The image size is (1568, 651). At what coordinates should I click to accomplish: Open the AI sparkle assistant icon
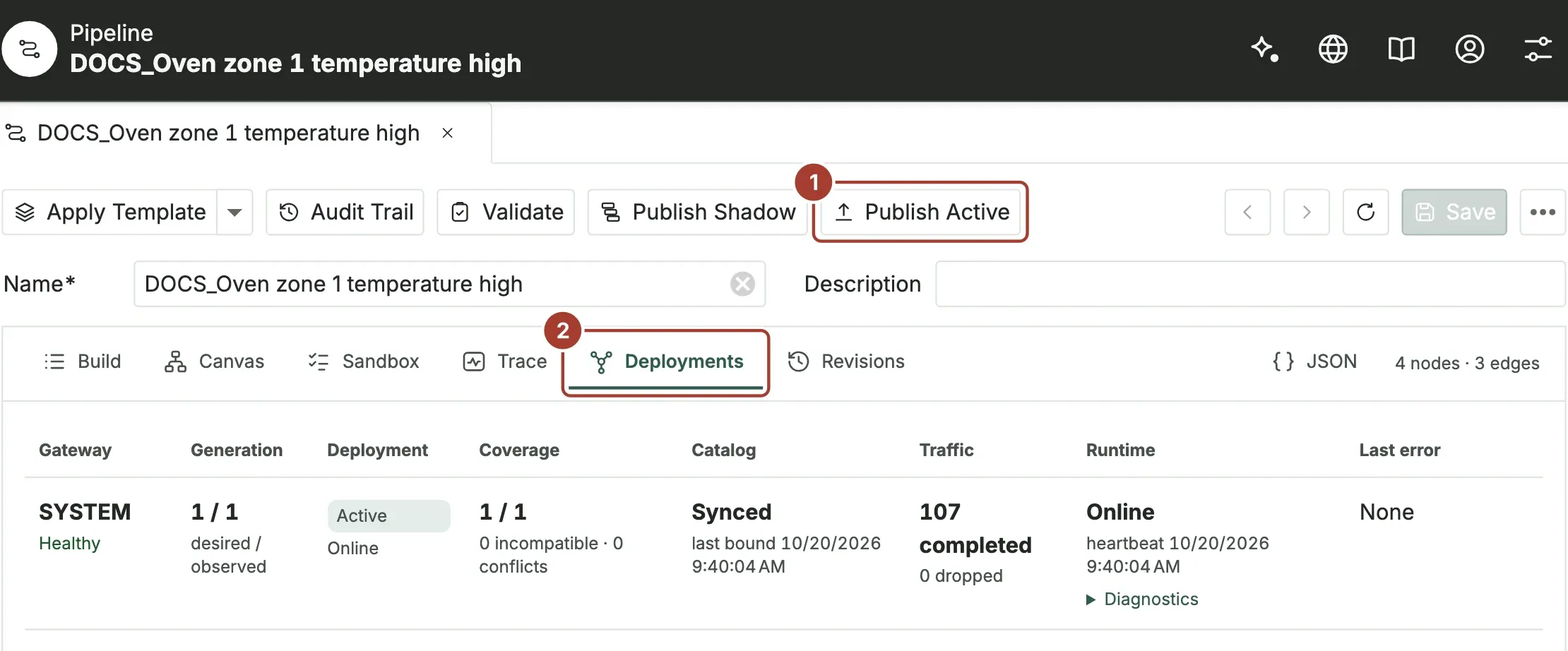(x=1264, y=49)
